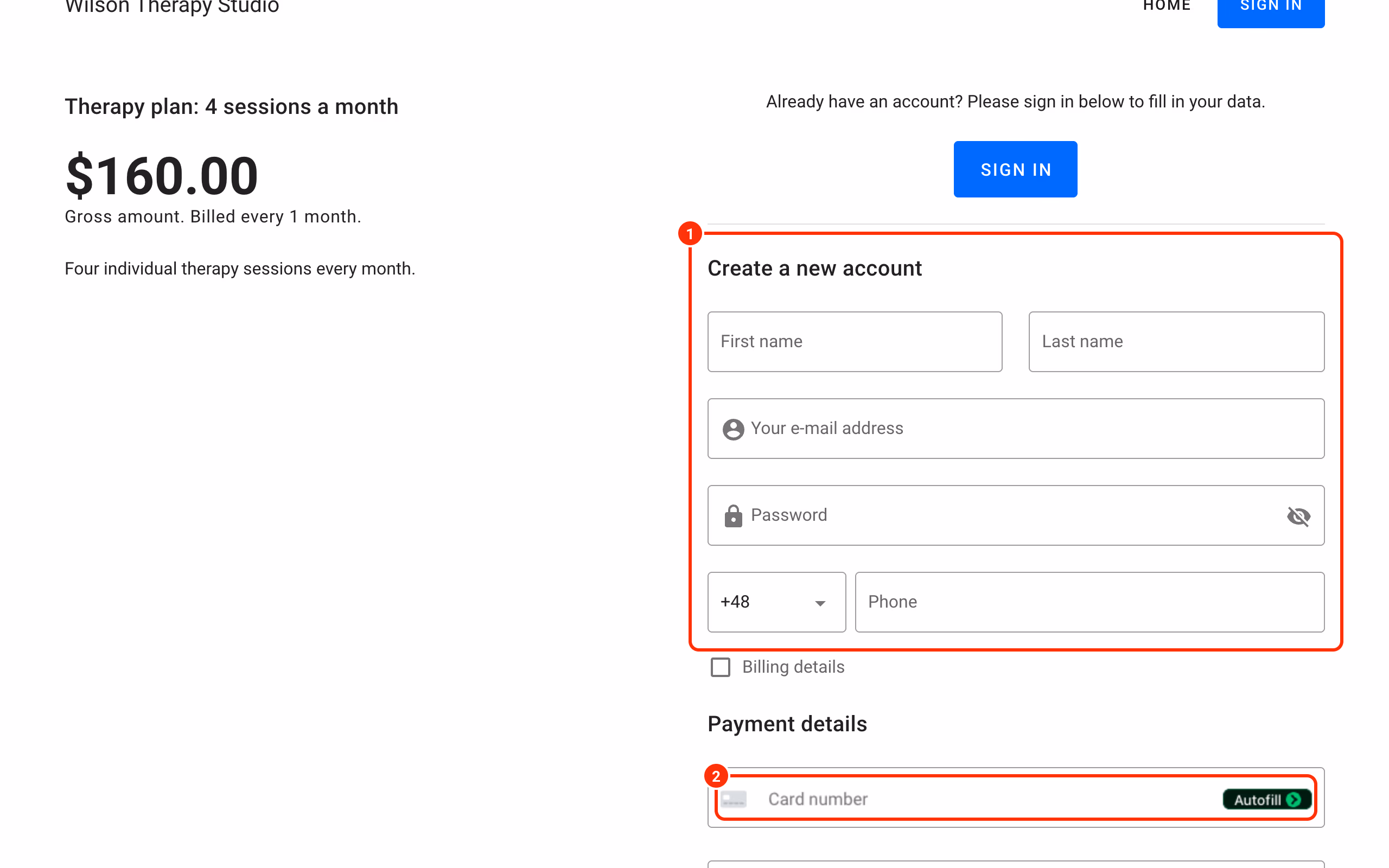Image resolution: width=1389 pixels, height=868 pixels.
Task: Check the Billing details checkbox
Action: 721,667
